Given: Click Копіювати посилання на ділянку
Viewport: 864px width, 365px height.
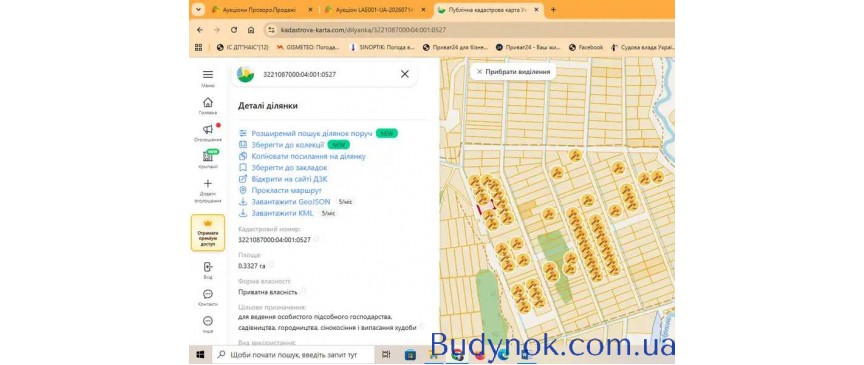Looking at the screenshot, I should pos(309,157).
